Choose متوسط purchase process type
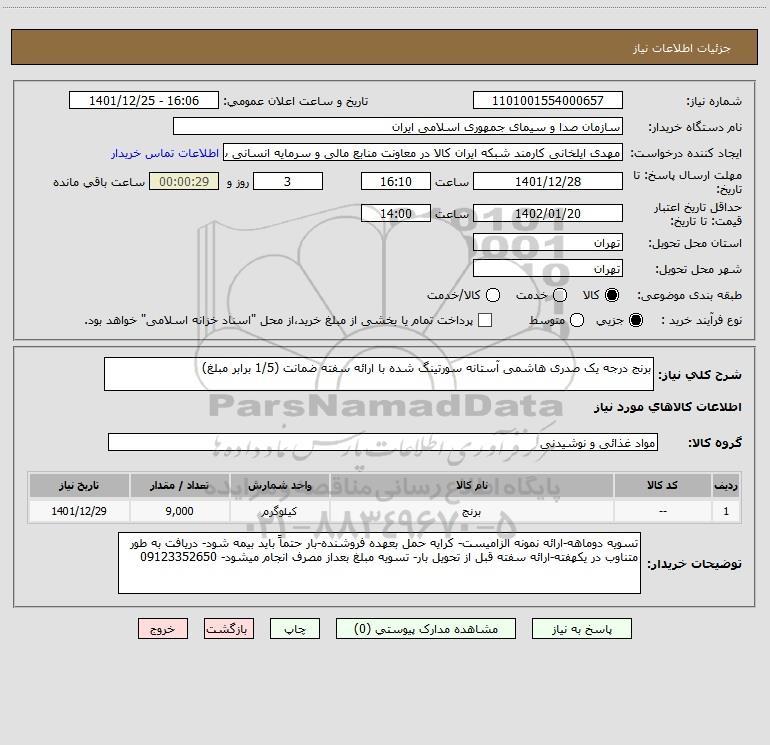 click(577, 320)
